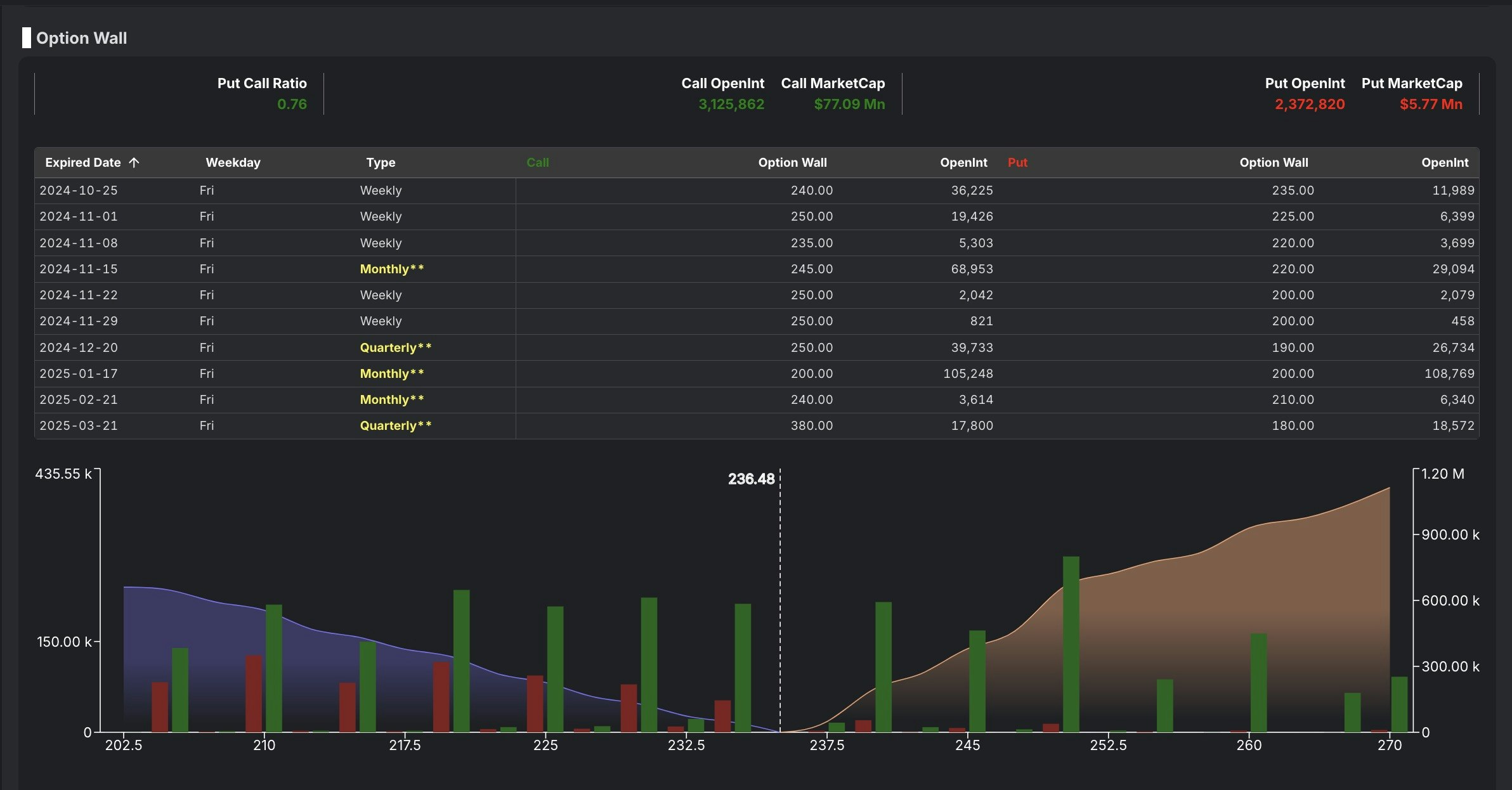The image size is (1512, 790).
Task: Click the 236.48 current price marker line
Action: click(x=780, y=602)
